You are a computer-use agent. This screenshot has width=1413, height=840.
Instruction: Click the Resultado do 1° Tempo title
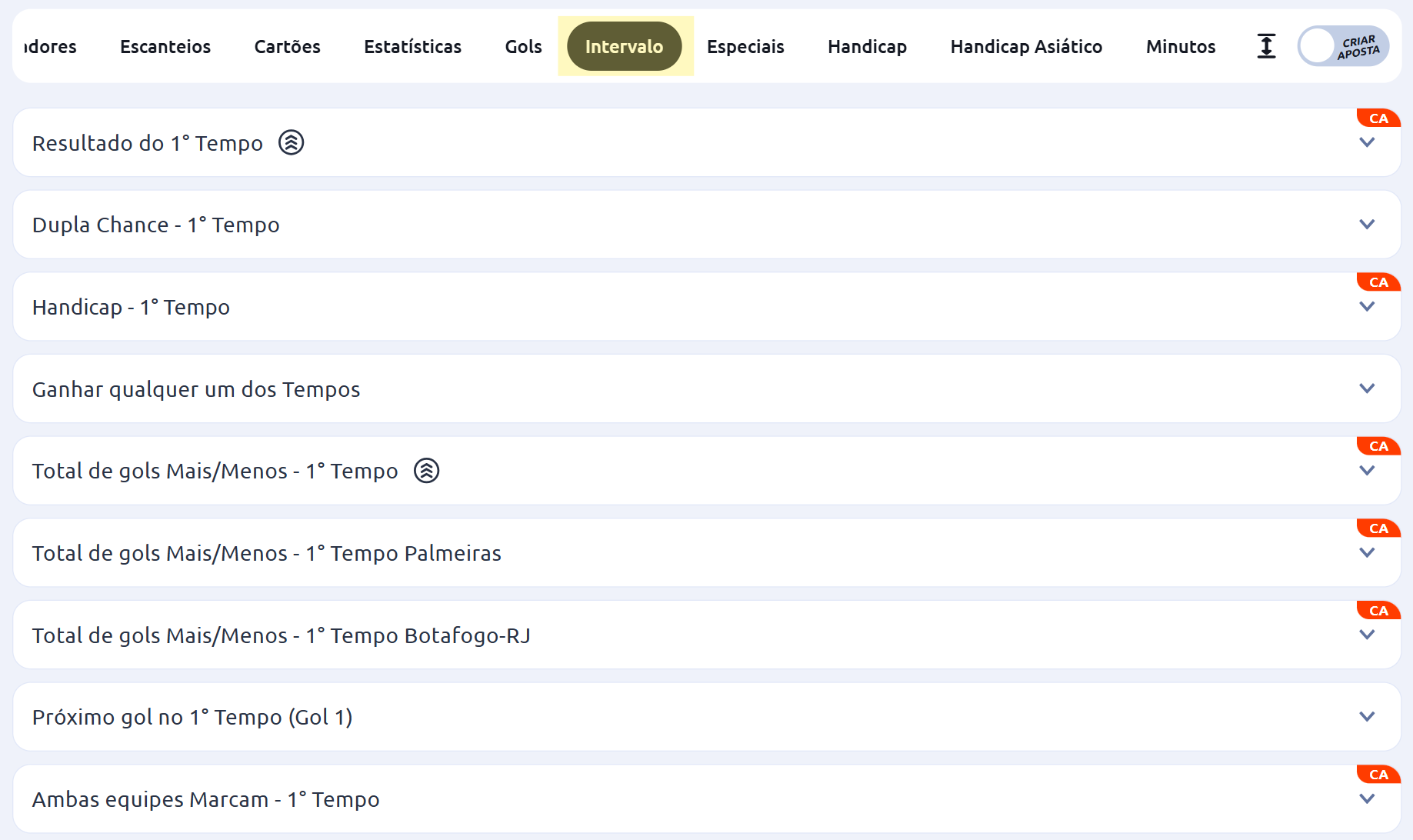(x=148, y=143)
